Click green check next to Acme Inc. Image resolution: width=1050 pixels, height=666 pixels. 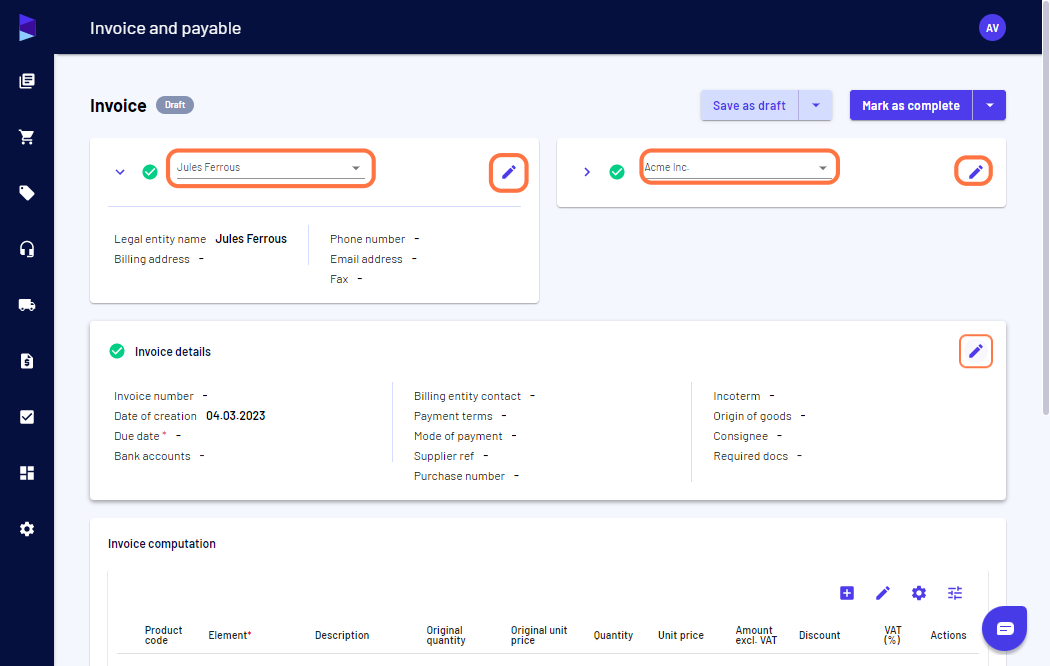click(617, 172)
